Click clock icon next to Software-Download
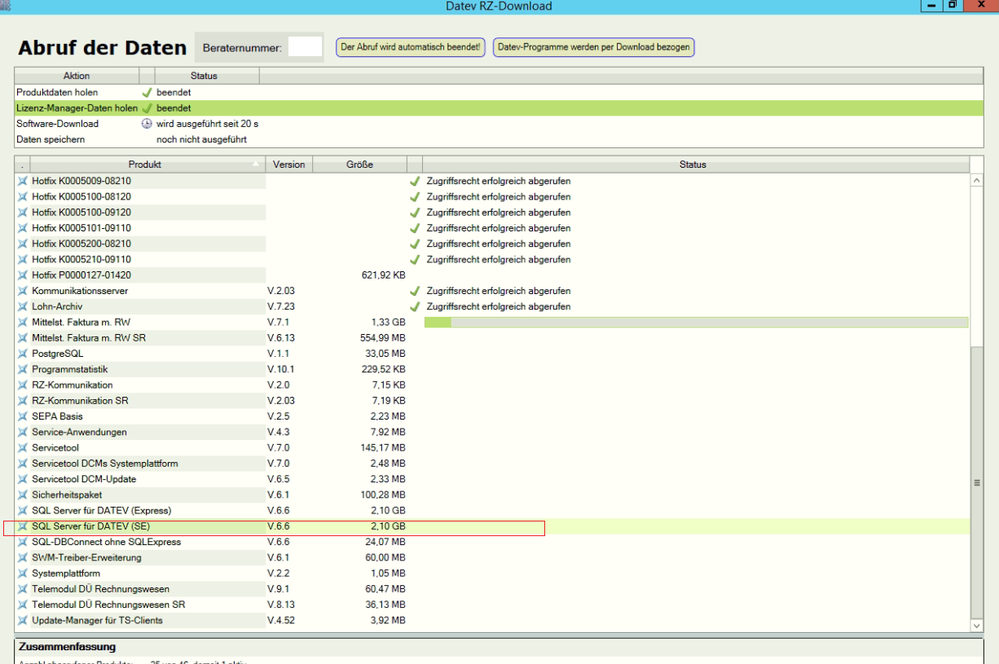999x664 pixels. [147, 124]
